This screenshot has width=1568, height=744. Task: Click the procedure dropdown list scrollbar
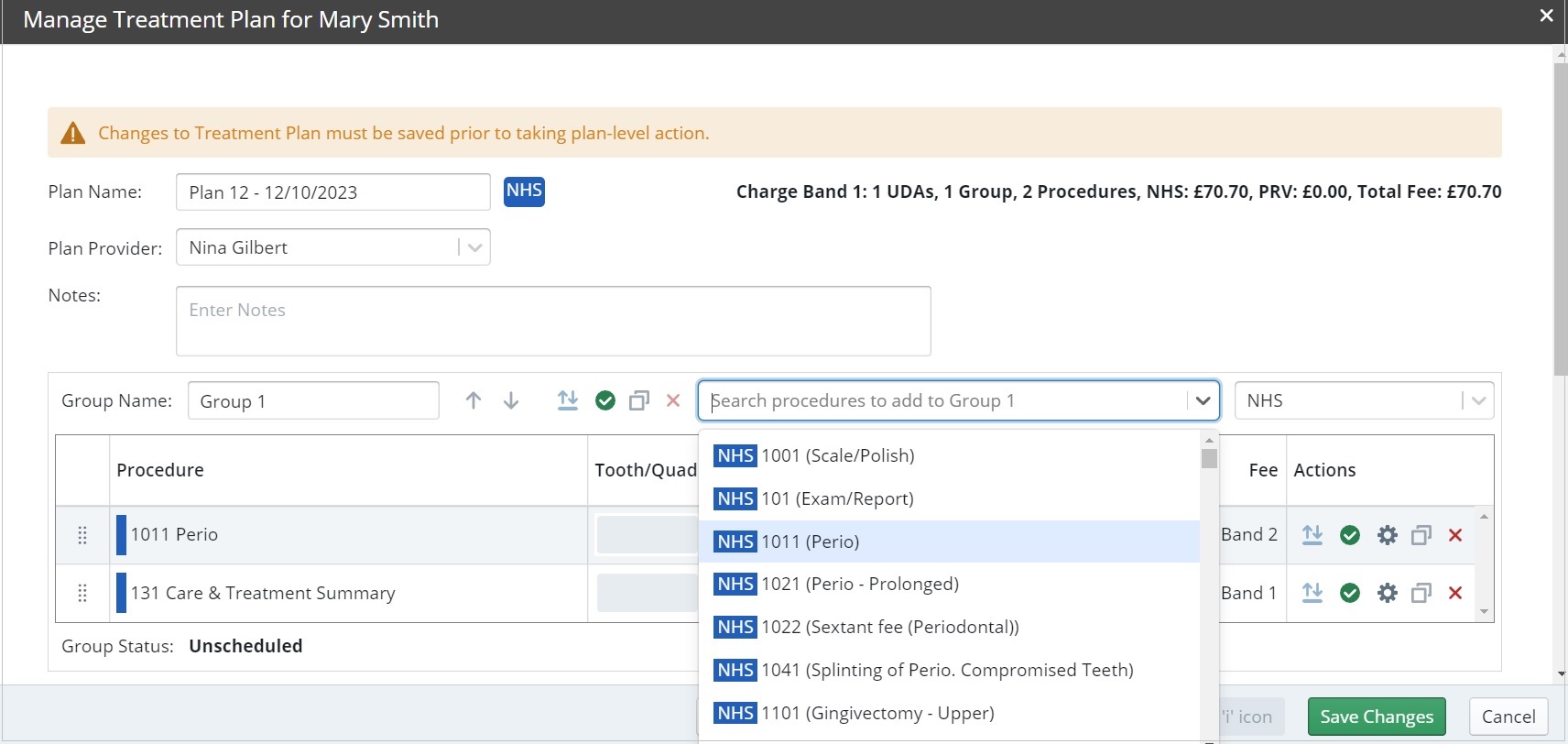pyautogui.click(x=1209, y=458)
